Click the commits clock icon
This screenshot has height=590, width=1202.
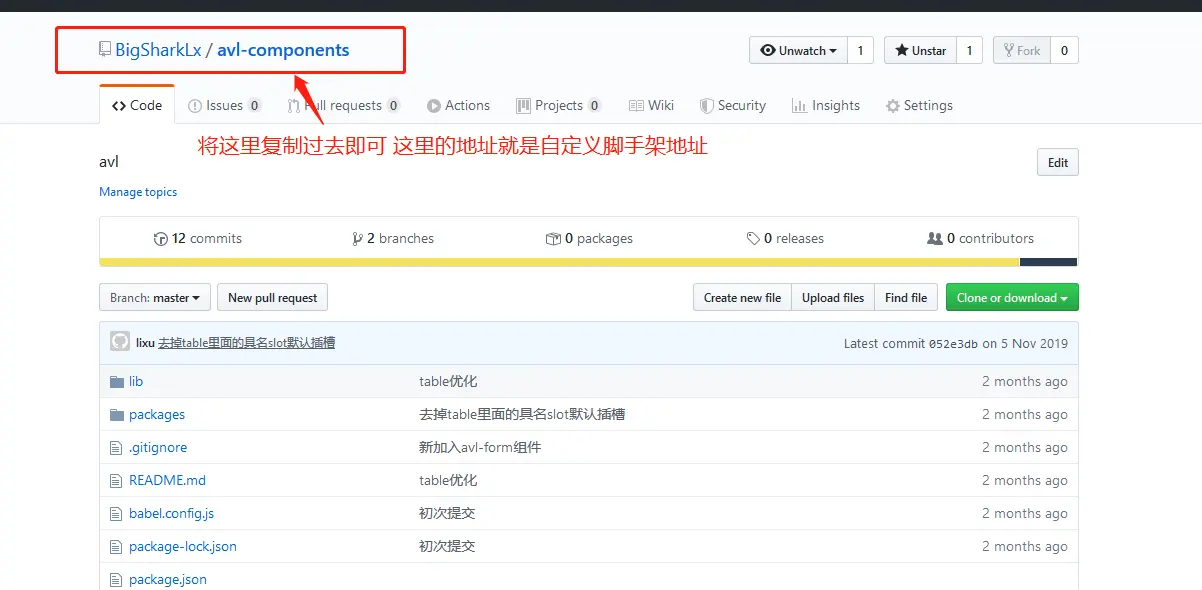tap(160, 238)
